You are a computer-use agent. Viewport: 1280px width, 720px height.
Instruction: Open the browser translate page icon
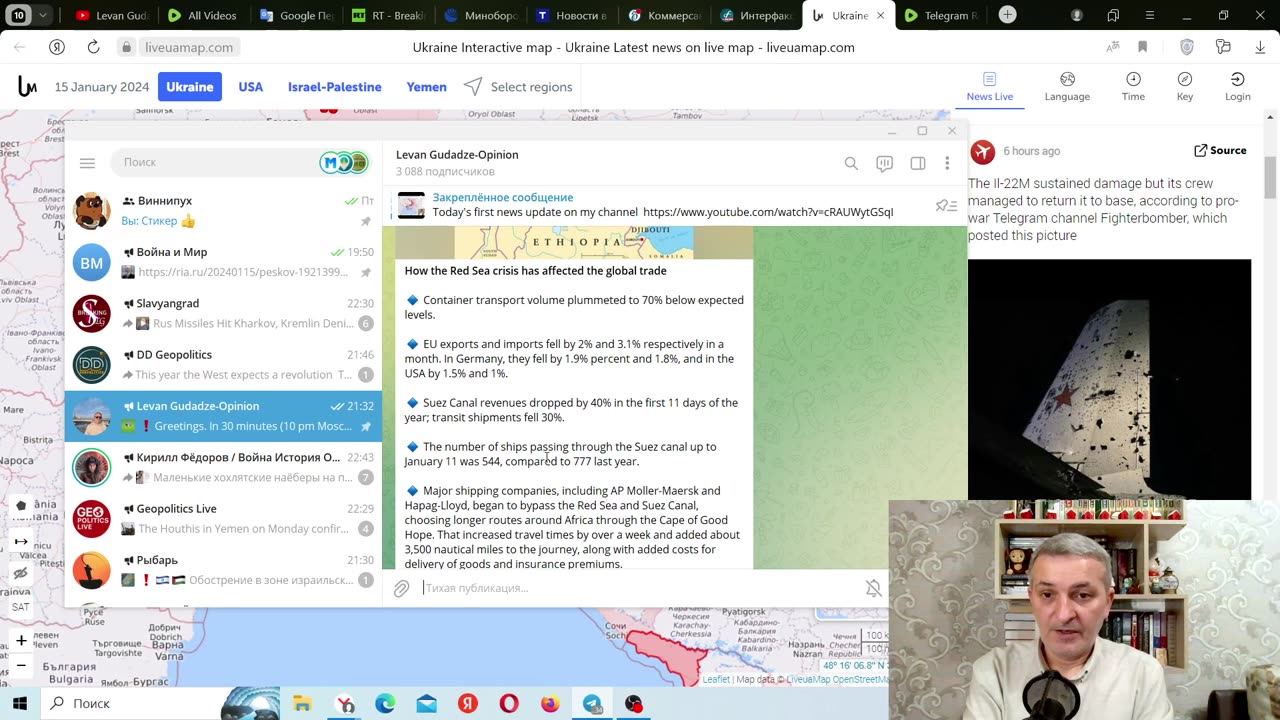point(1112,47)
